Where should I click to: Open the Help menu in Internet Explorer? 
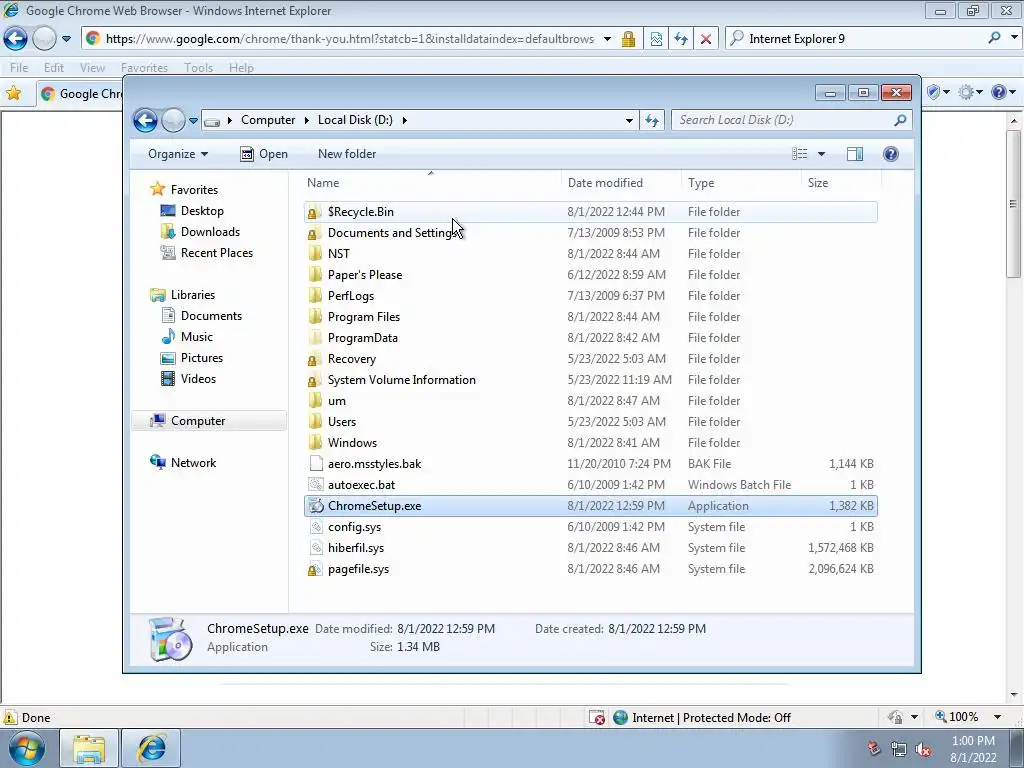point(241,68)
